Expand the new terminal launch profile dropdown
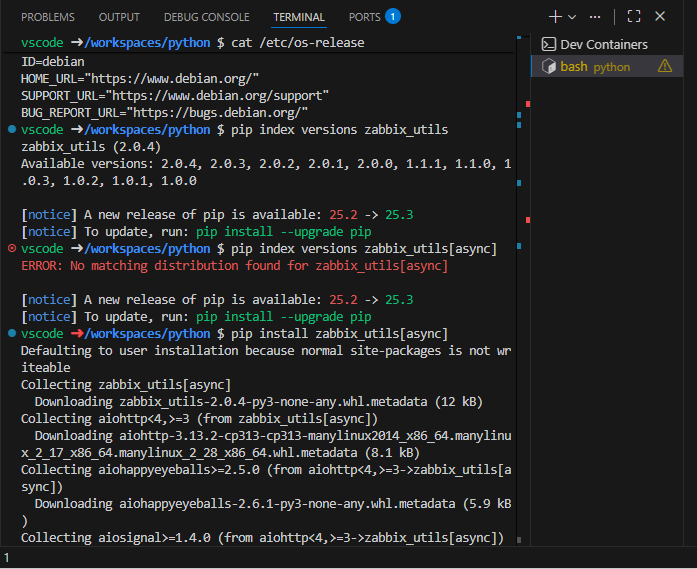Image resolution: width=697 pixels, height=569 pixels. (572, 17)
